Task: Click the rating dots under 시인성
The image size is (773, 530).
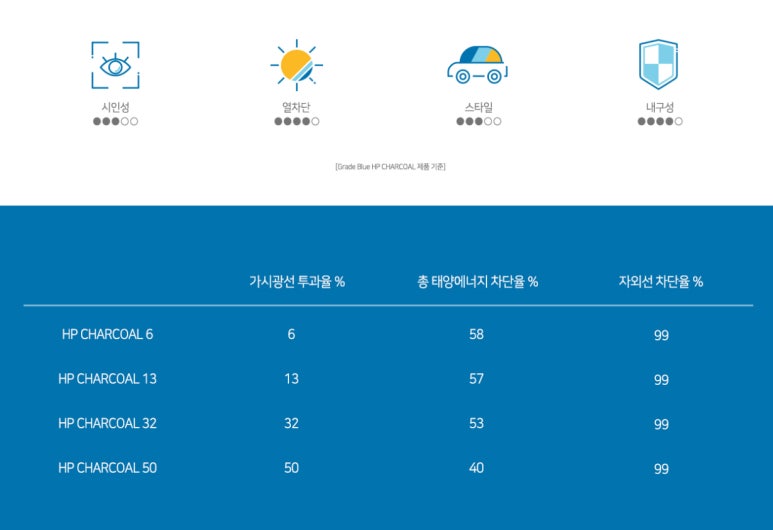Action: click(115, 122)
